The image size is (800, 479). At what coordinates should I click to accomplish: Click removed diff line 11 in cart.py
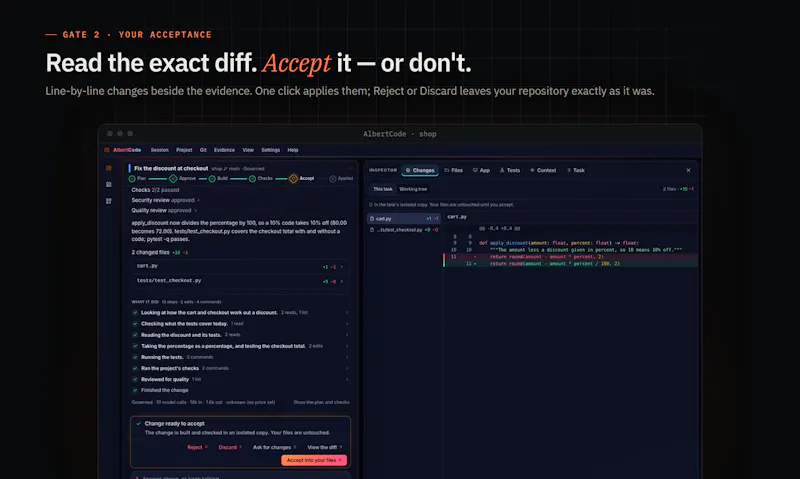point(570,257)
